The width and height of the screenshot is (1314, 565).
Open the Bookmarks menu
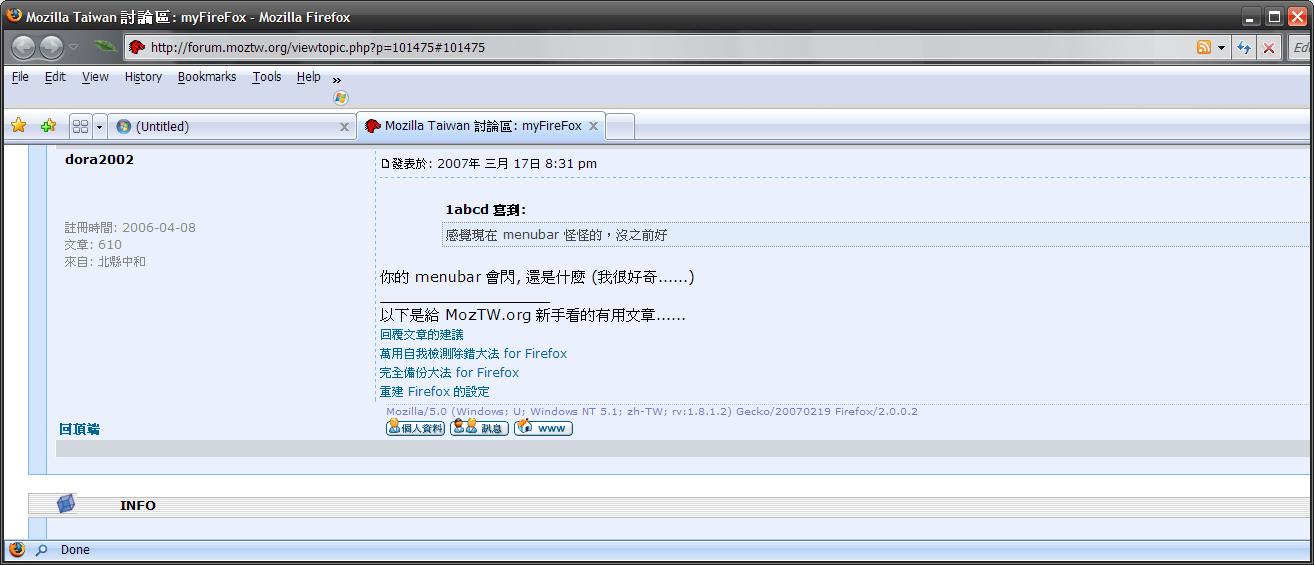[207, 77]
